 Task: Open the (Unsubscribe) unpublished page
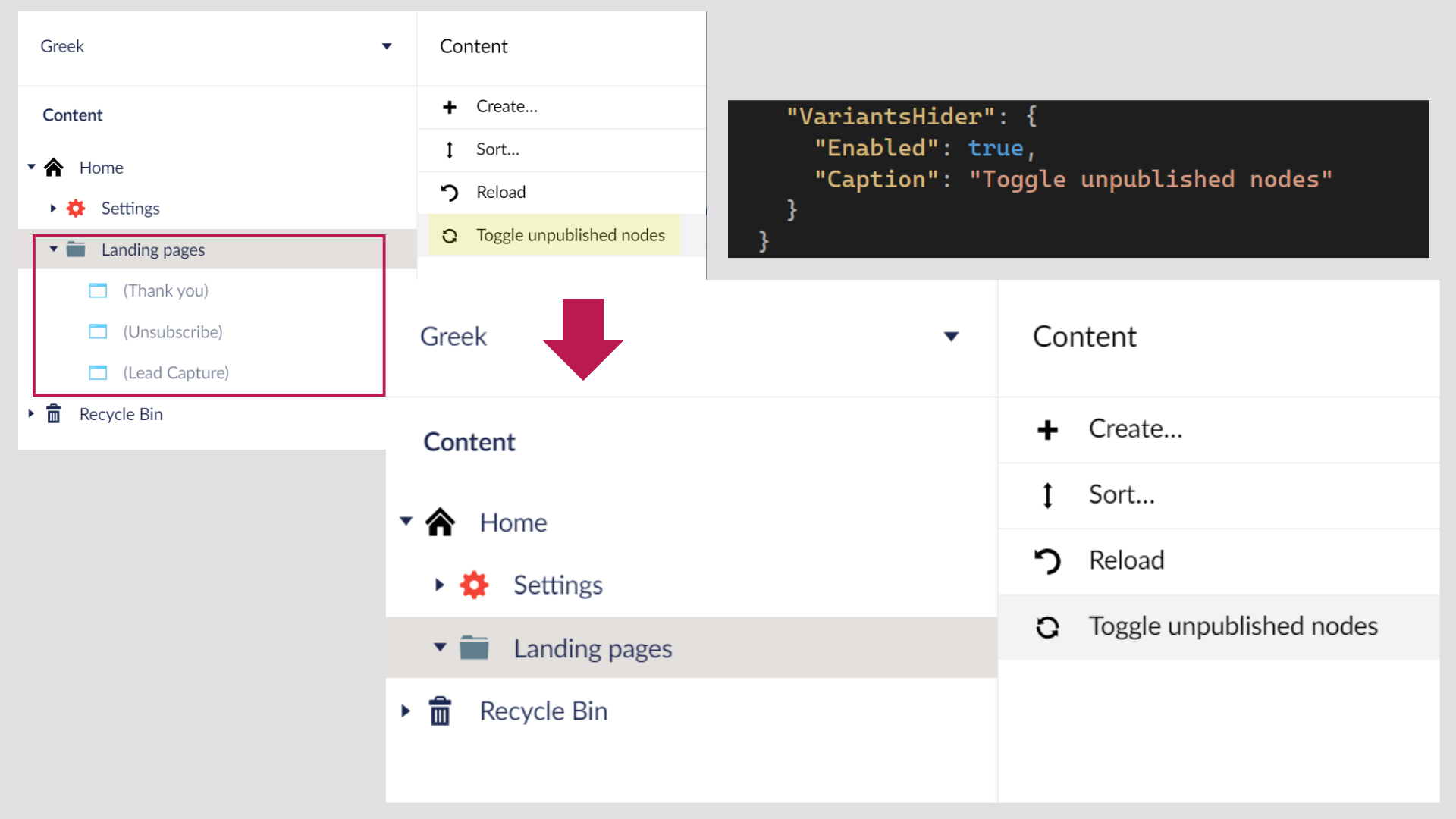(x=173, y=332)
